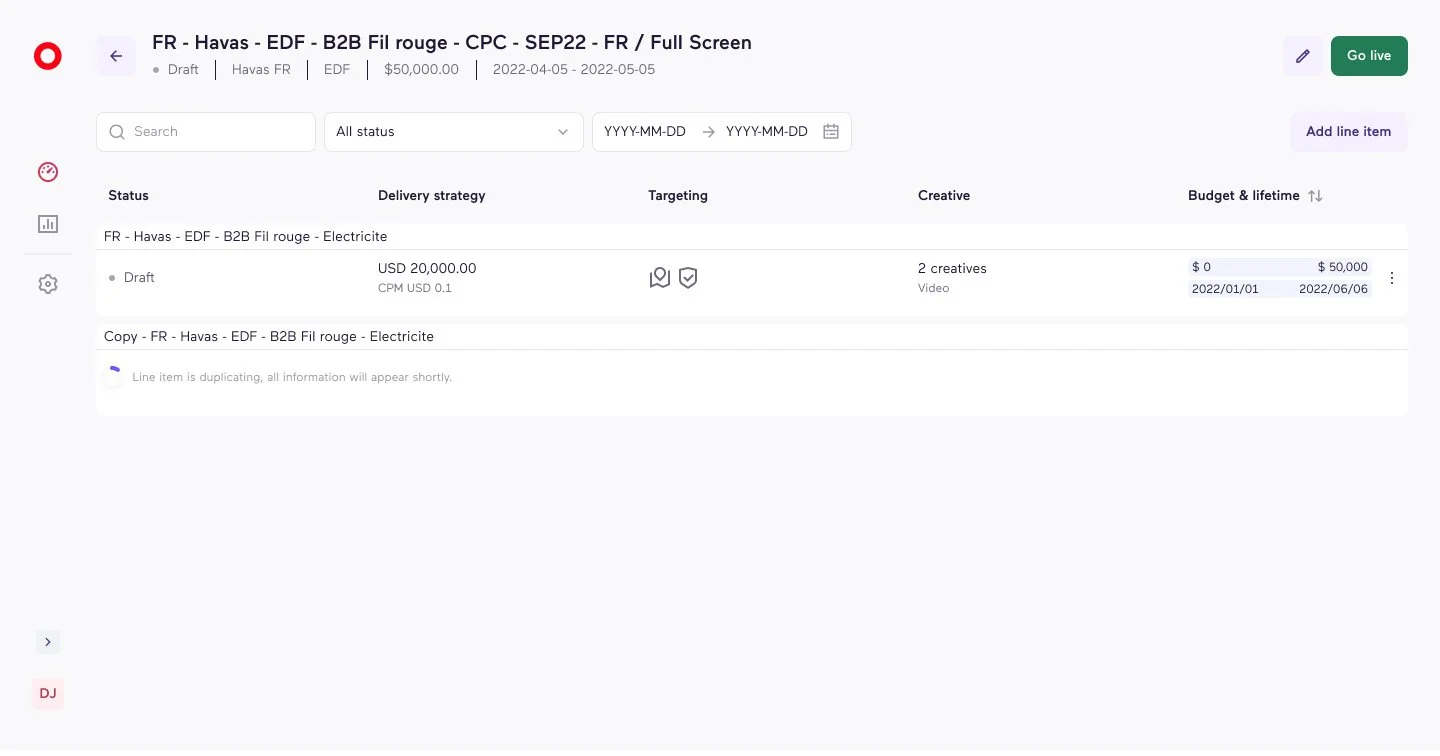Click the Go live button
This screenshot has height=756, width=1440.
click(1369, 56)
